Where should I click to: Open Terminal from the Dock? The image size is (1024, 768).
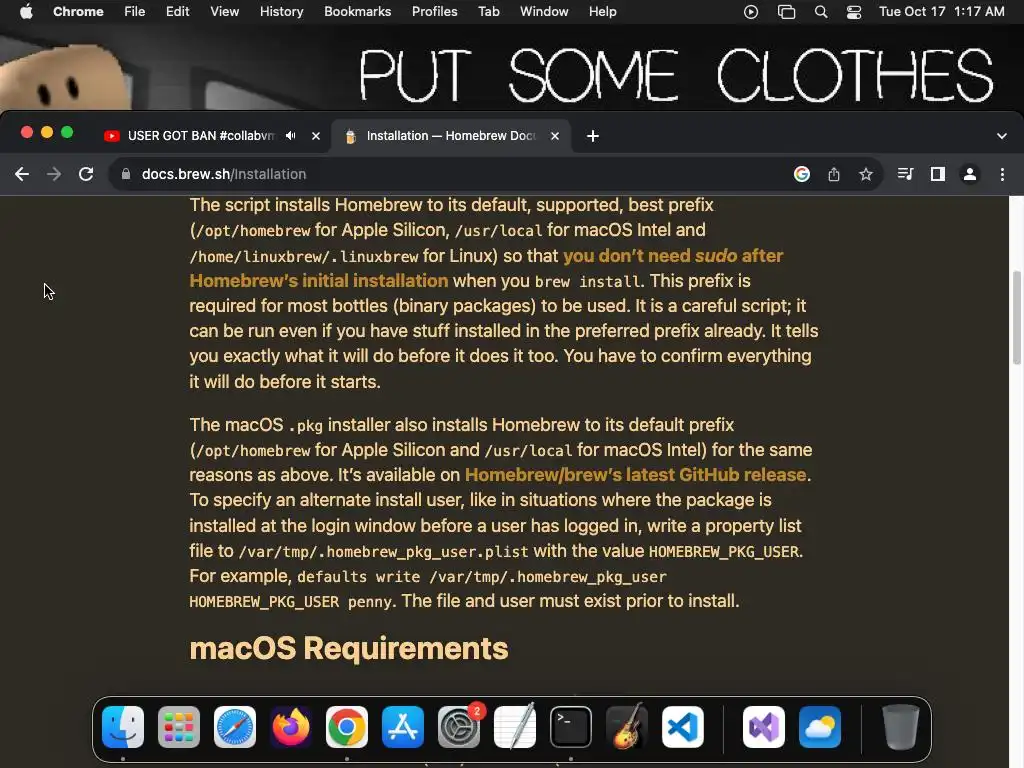tap(571, 727)
